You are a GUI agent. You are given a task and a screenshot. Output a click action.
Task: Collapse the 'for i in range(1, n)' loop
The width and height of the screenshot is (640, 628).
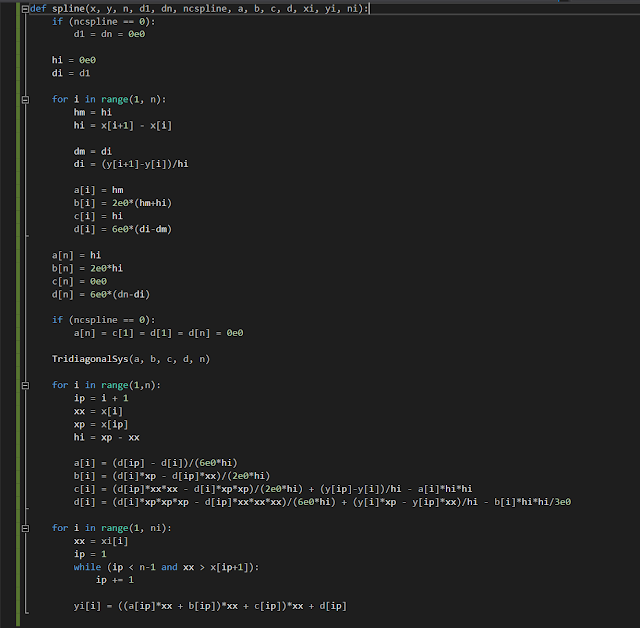[25, 100]
